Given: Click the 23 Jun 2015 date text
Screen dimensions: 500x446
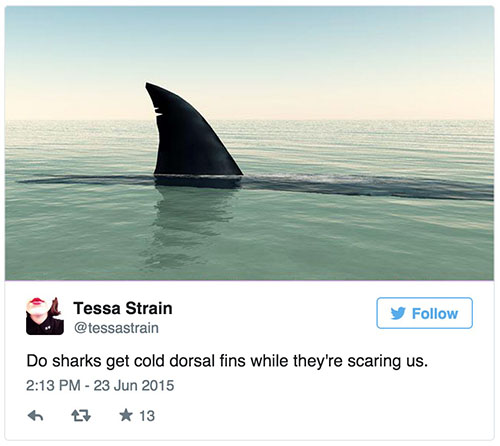Looking at the screenshot, I should tap(134, 386).
